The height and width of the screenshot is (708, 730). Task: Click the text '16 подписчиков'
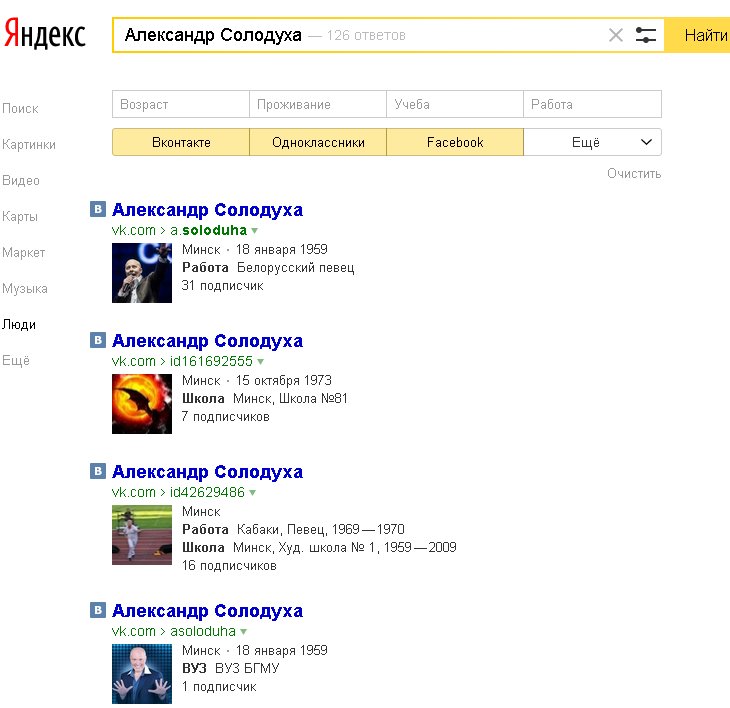tap(229, 566)
